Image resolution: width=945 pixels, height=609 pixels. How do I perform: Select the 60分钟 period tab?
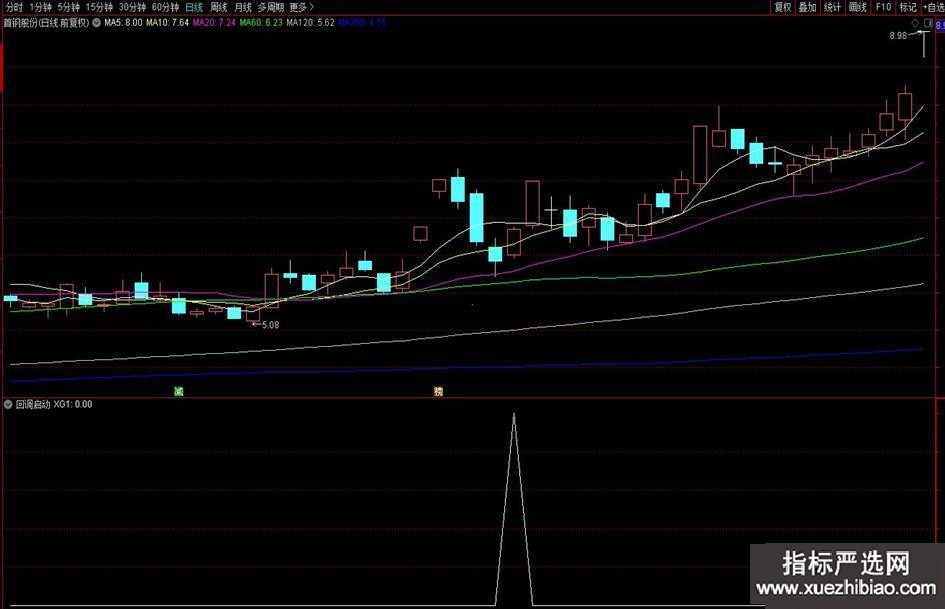pos(165,7)
